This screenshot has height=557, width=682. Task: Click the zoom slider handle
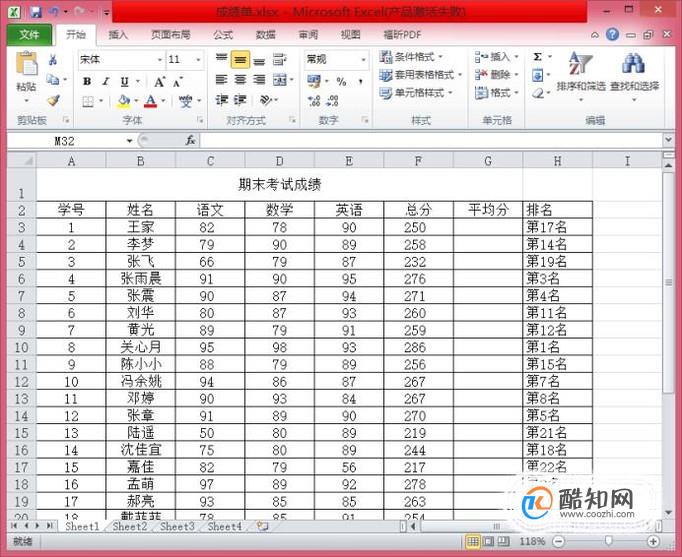608,540
